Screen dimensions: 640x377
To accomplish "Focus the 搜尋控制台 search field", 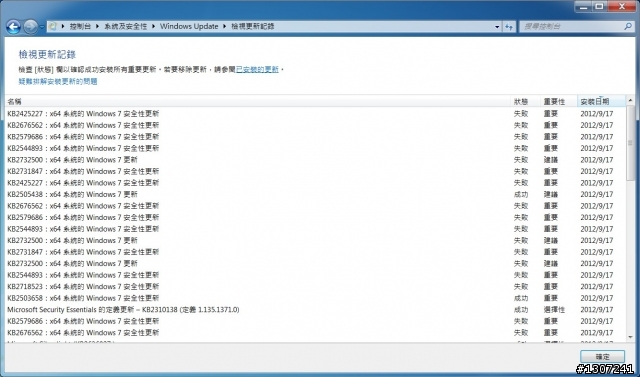I will [571, 27].
